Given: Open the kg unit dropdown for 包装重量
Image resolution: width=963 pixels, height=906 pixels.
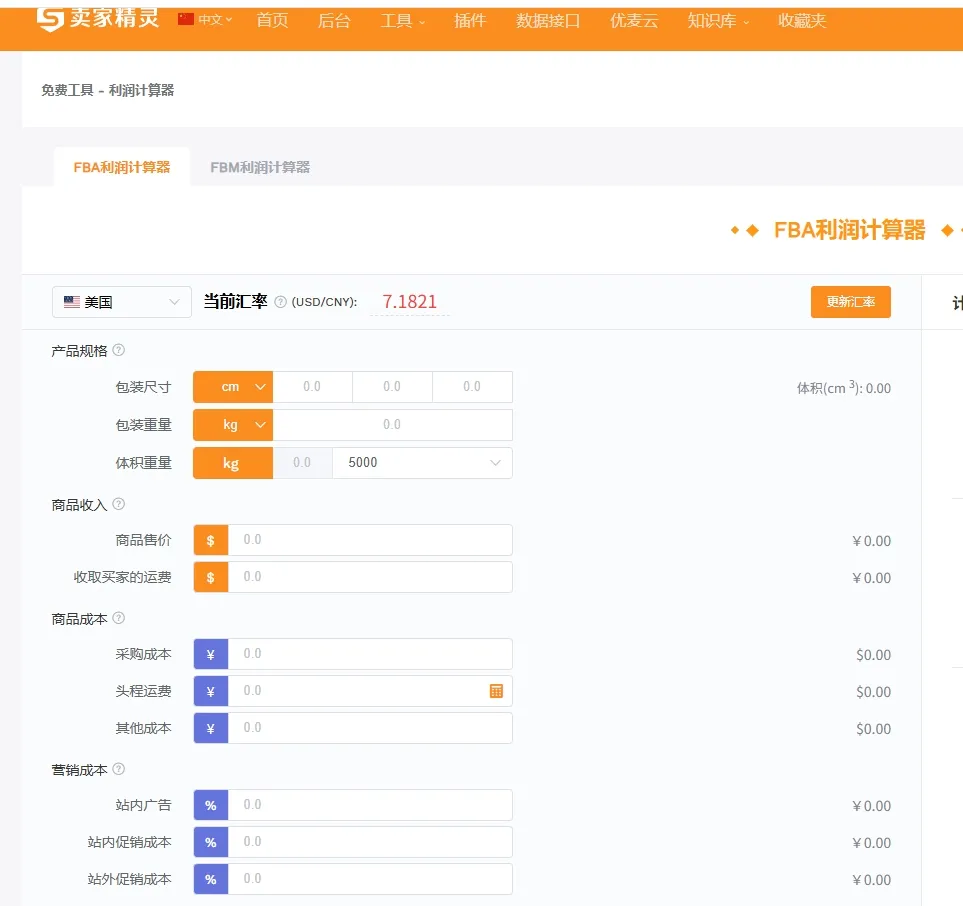Looking at the screenshot, I should 233,425.
